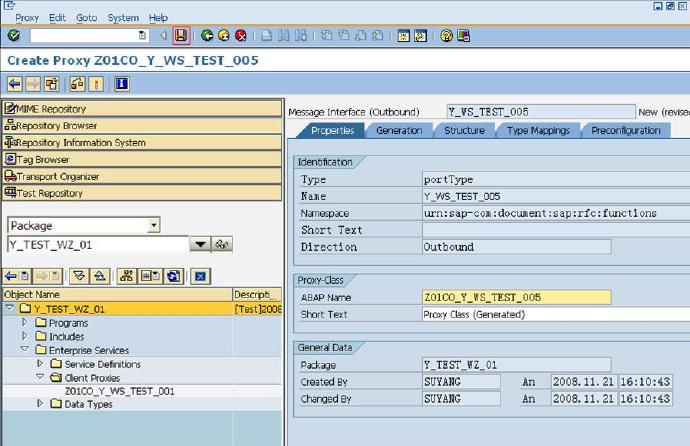Click the Help question mark icon
This screenshot has width=690, height=446.
pos(446,36)
